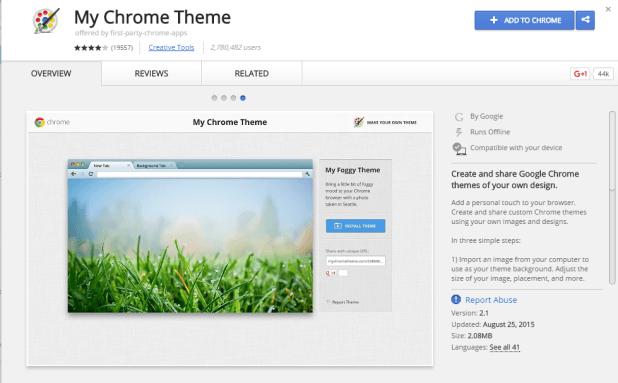Image resolution: width=618 pixels, height=383 pixels.
Task: Switch to the Related tab
Action: point(251,73)
